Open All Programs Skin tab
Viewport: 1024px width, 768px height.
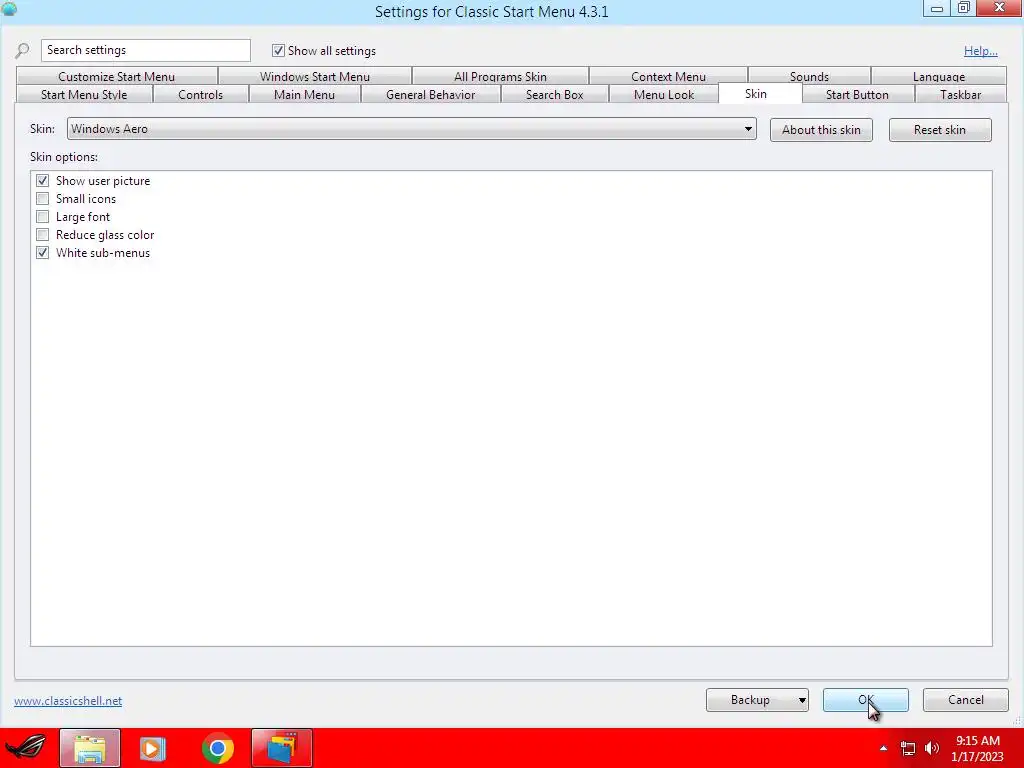click(x=500, y=76)
